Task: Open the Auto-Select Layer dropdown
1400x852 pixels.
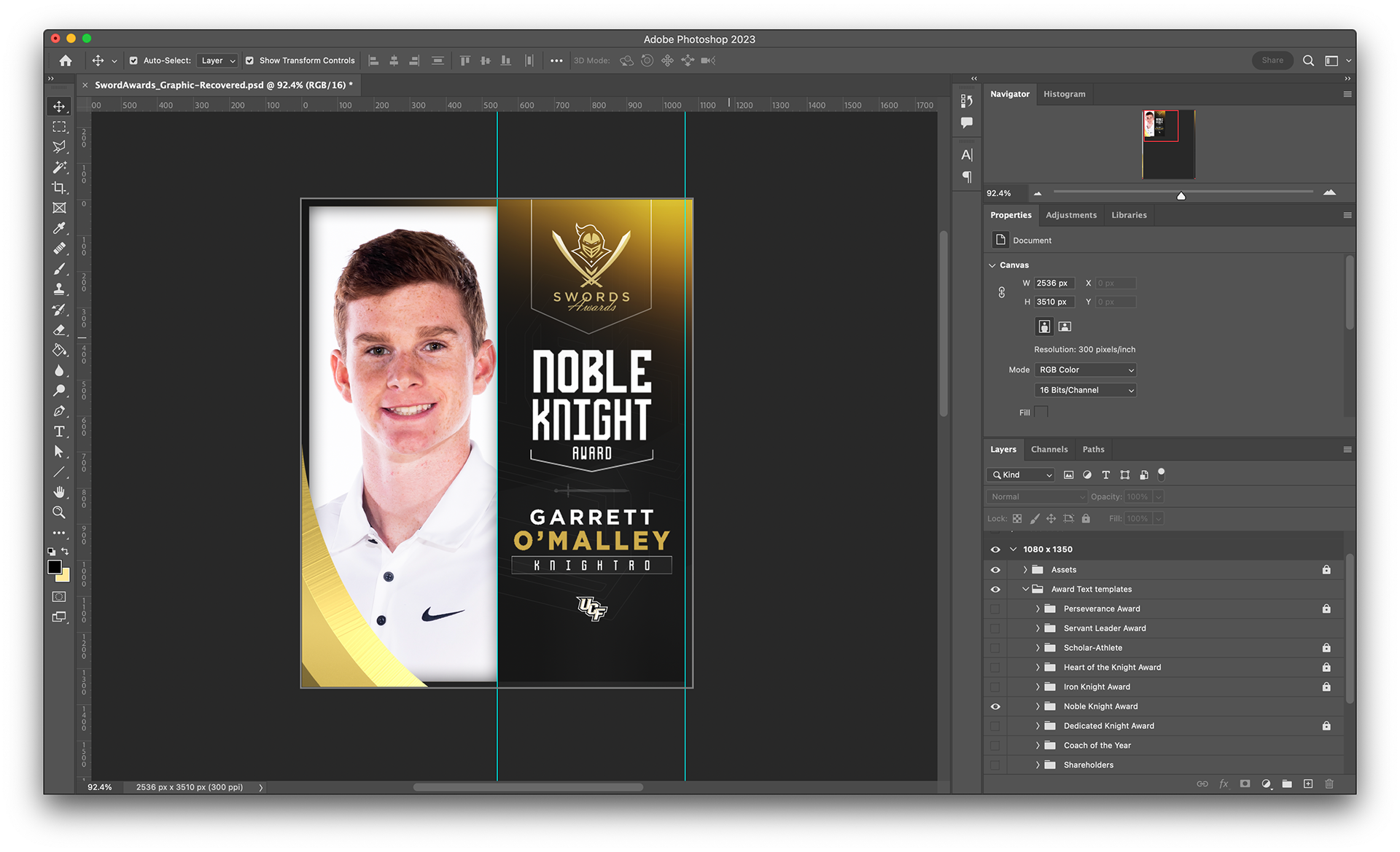Action: [x=217, y=60]
